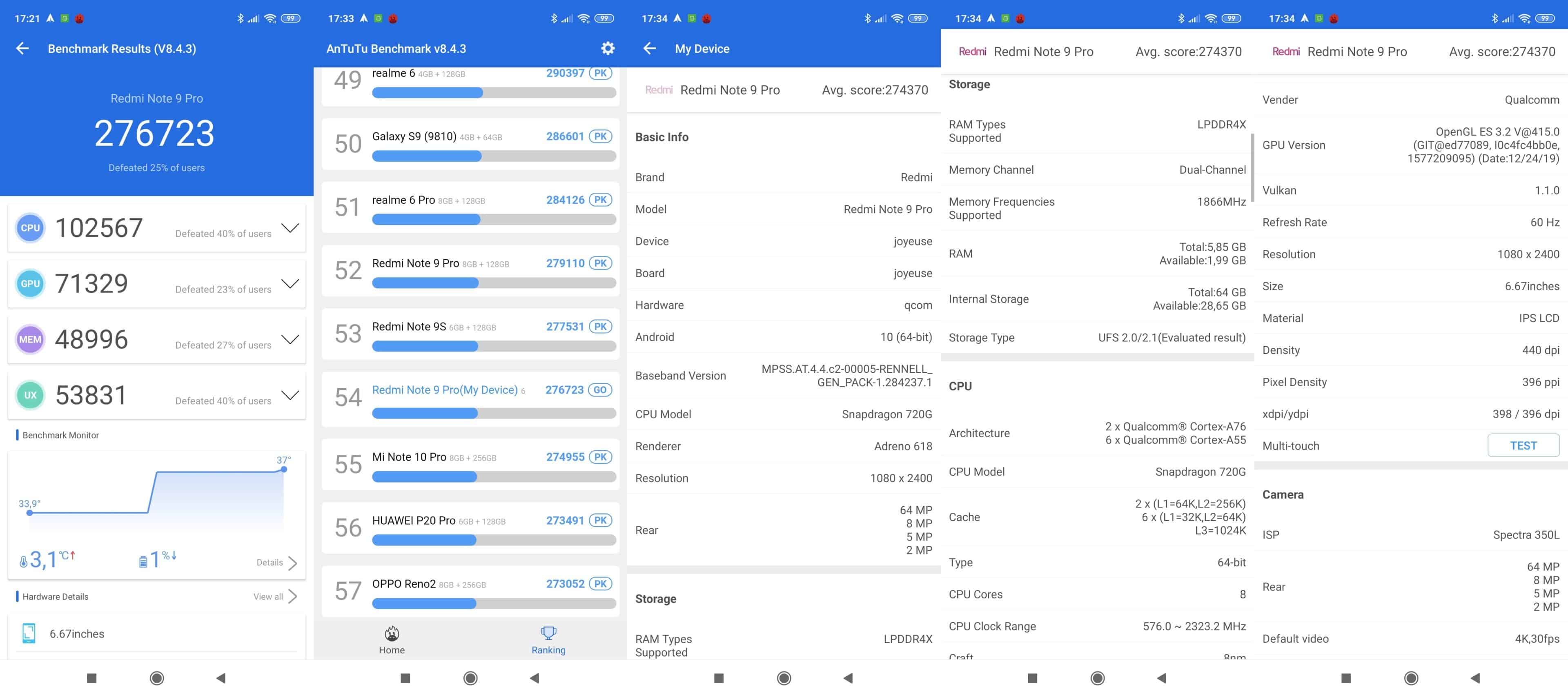Tap the Spectra 350L ISP value
The image size is (1568, 697).
[1526, 535]
